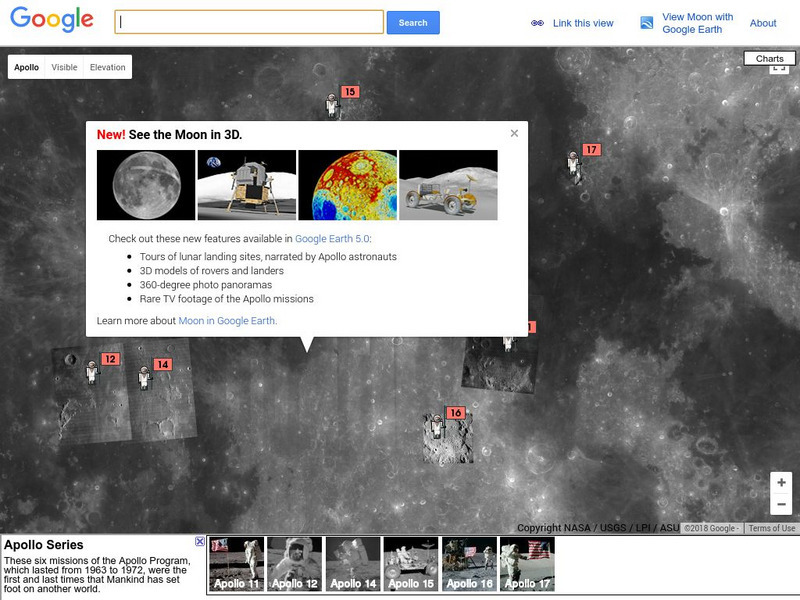Open Link this view
This screenshot has height=600, width=800.
pyautogui.click(x=583, y=23)
